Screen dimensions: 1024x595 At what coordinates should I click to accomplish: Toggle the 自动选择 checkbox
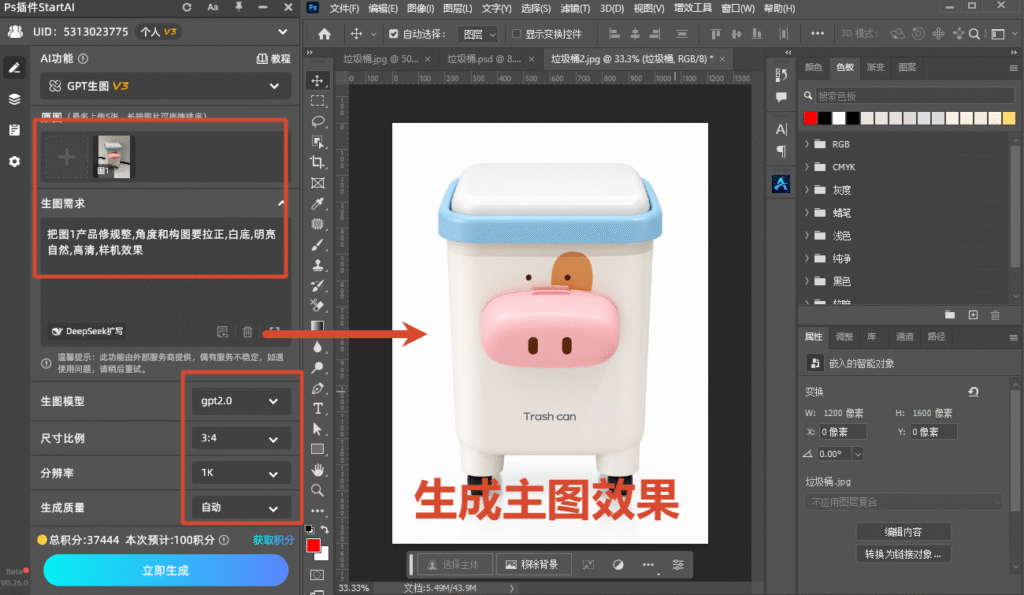[393, 34]
